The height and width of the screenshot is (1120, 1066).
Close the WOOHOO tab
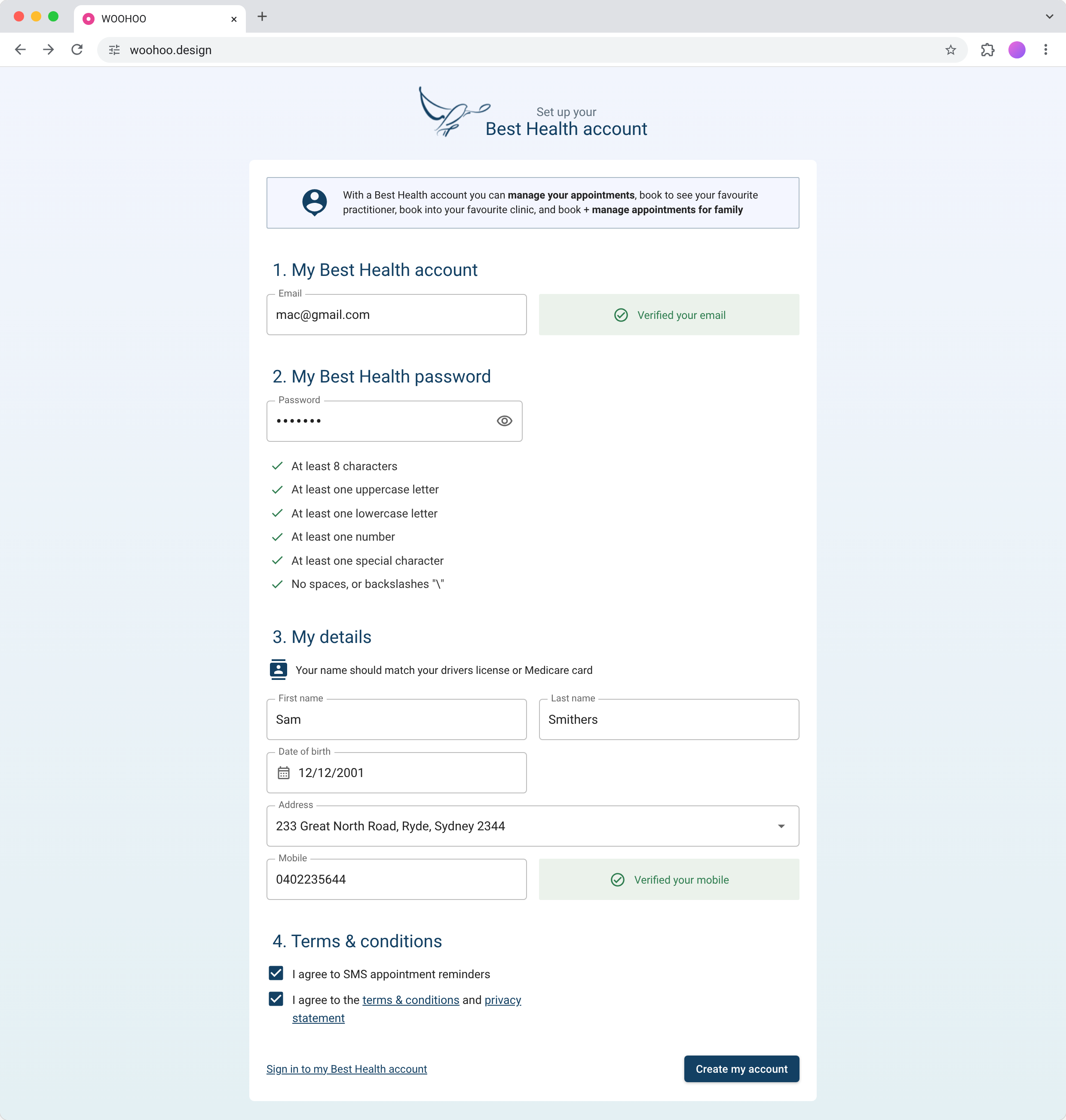pyautogui.click(x=233, y=19)
